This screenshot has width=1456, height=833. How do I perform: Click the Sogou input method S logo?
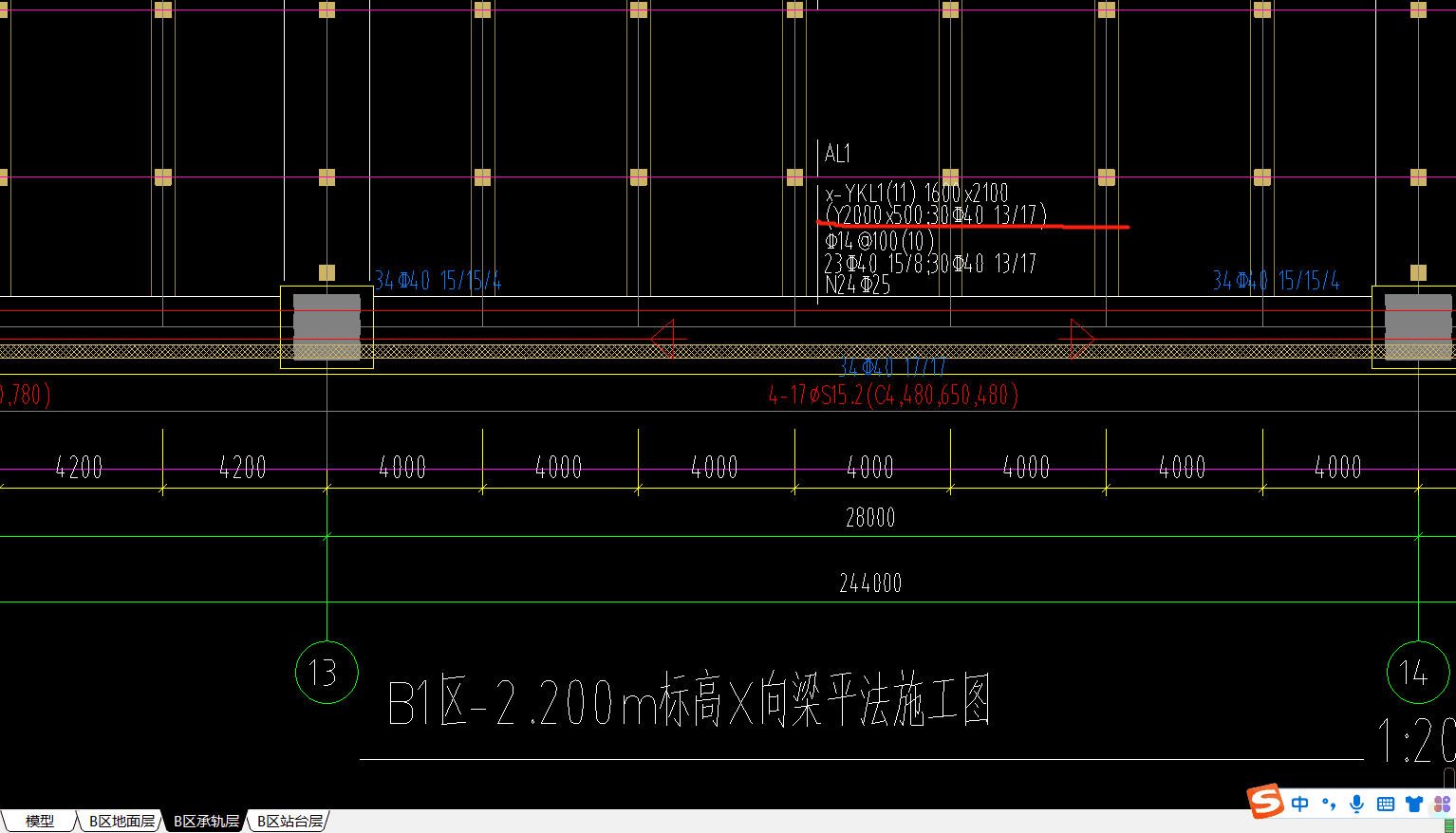point(1266,802)
